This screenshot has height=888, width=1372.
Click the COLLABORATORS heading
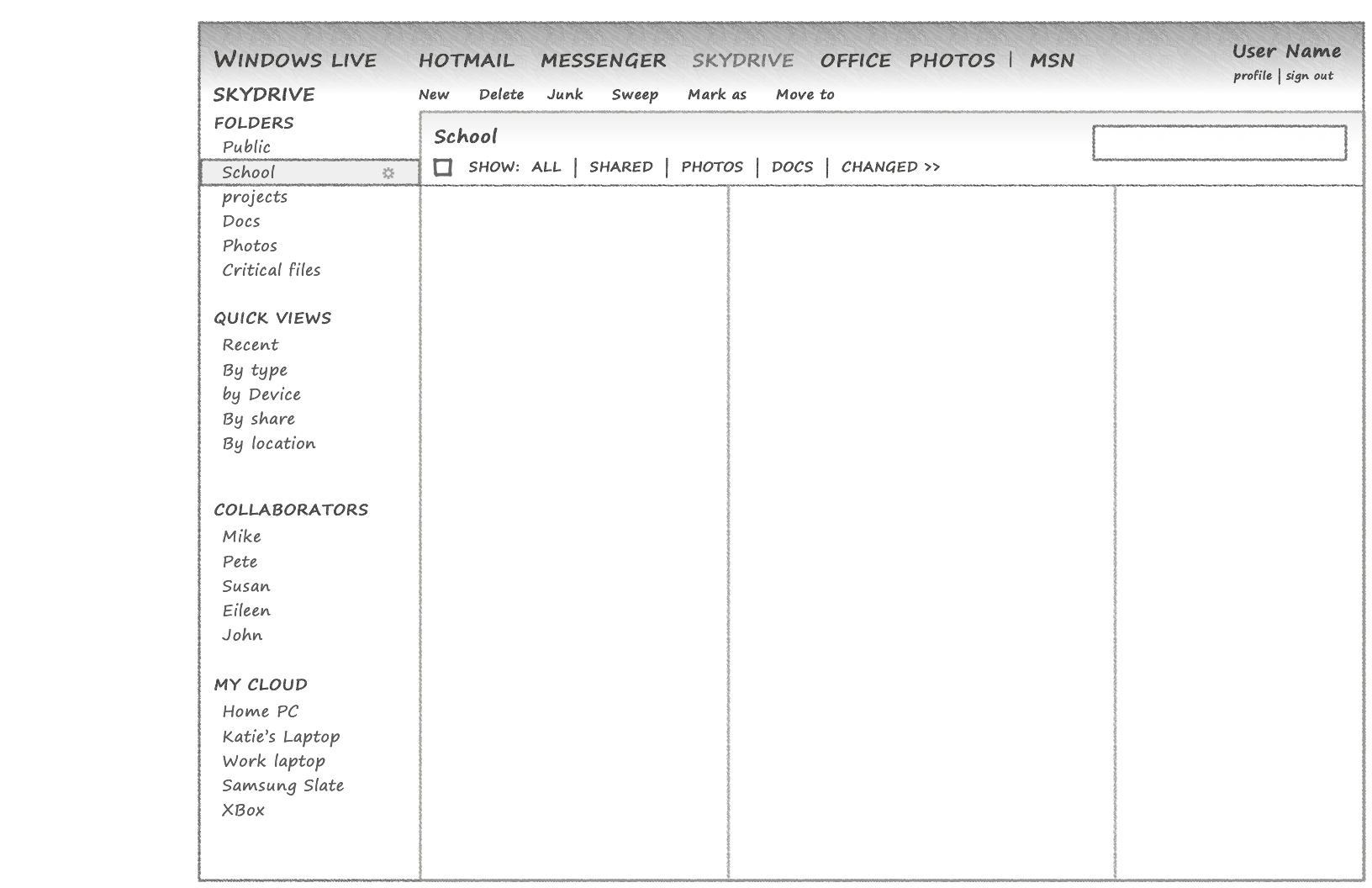tap(291, 510)
